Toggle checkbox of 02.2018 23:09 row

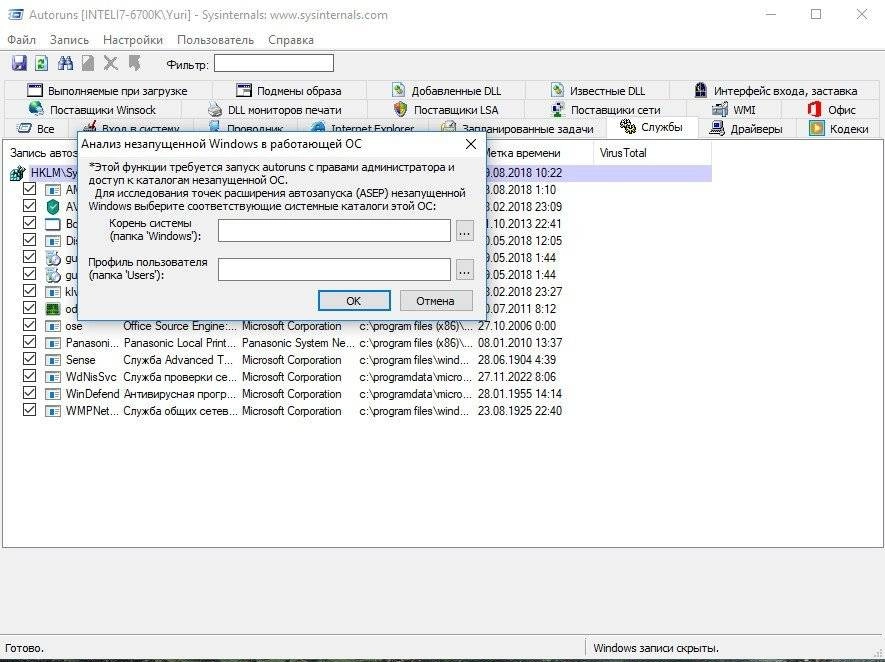[29, 206]
